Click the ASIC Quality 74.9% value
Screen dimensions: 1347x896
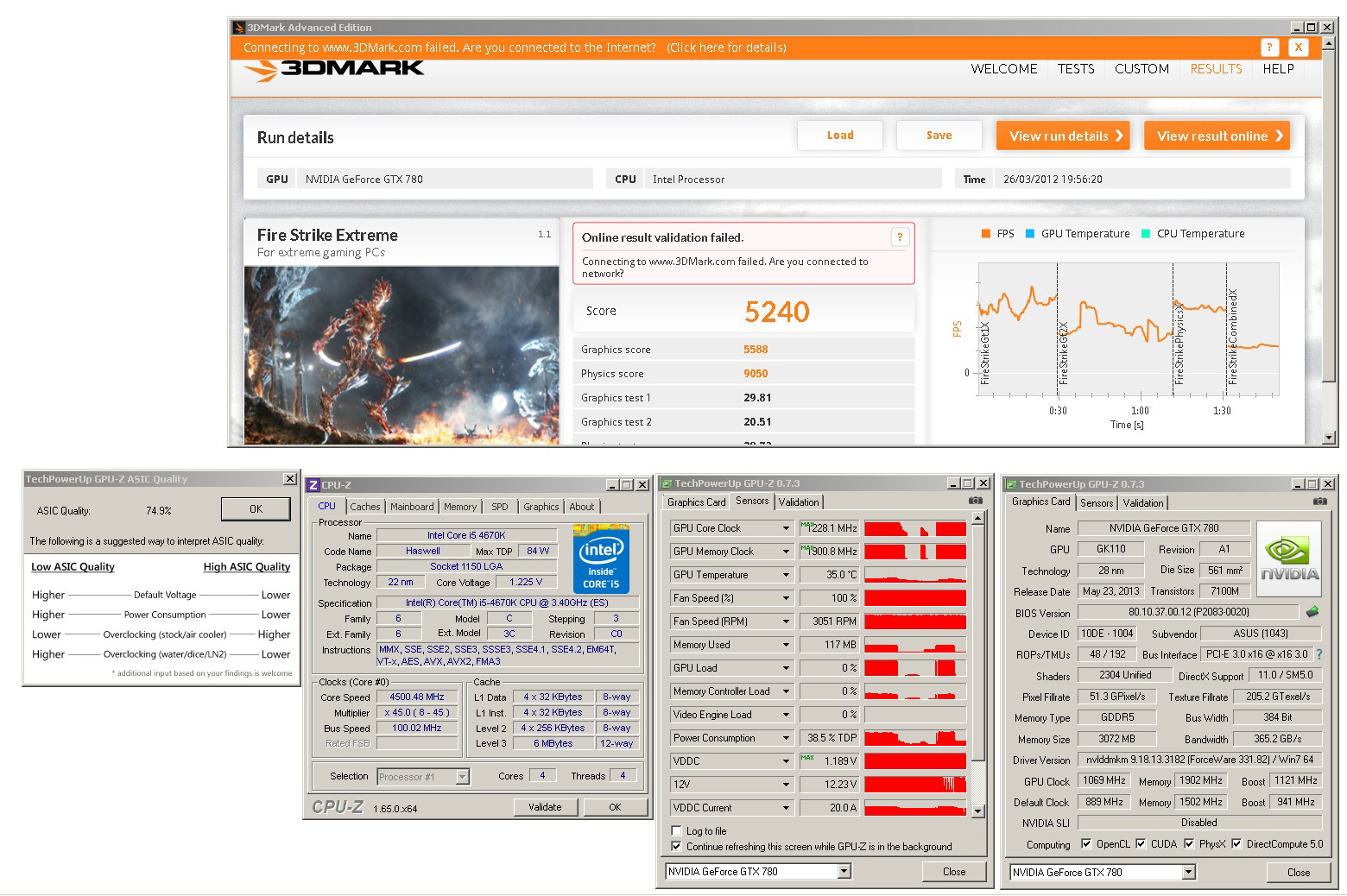pyautogui.click(x=159, y=511)
